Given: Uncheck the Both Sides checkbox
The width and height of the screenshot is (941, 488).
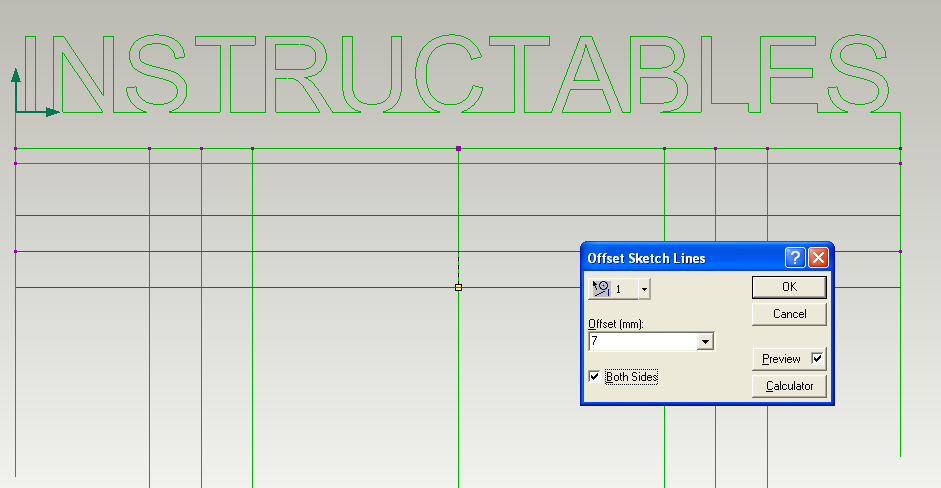Looking at the screenshot, I should point(594,376).
